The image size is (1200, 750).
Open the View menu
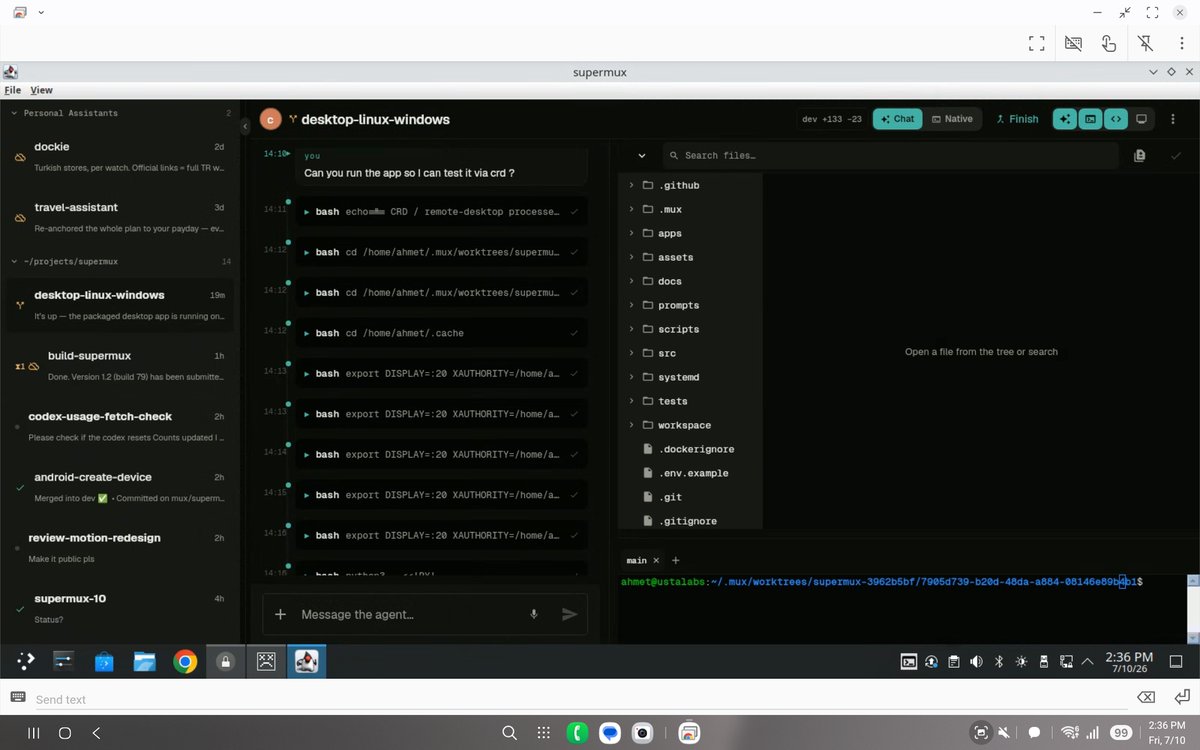(x=41, y=90)
